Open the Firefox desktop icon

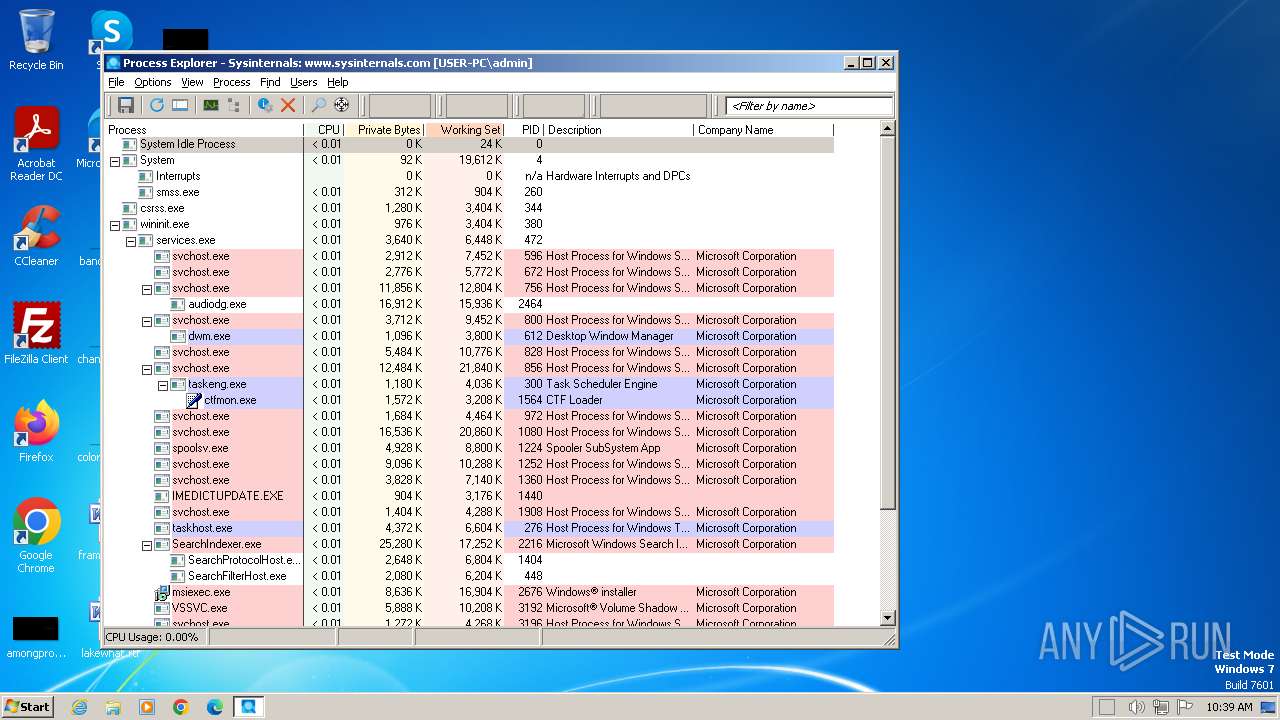(x=36, y=432)
